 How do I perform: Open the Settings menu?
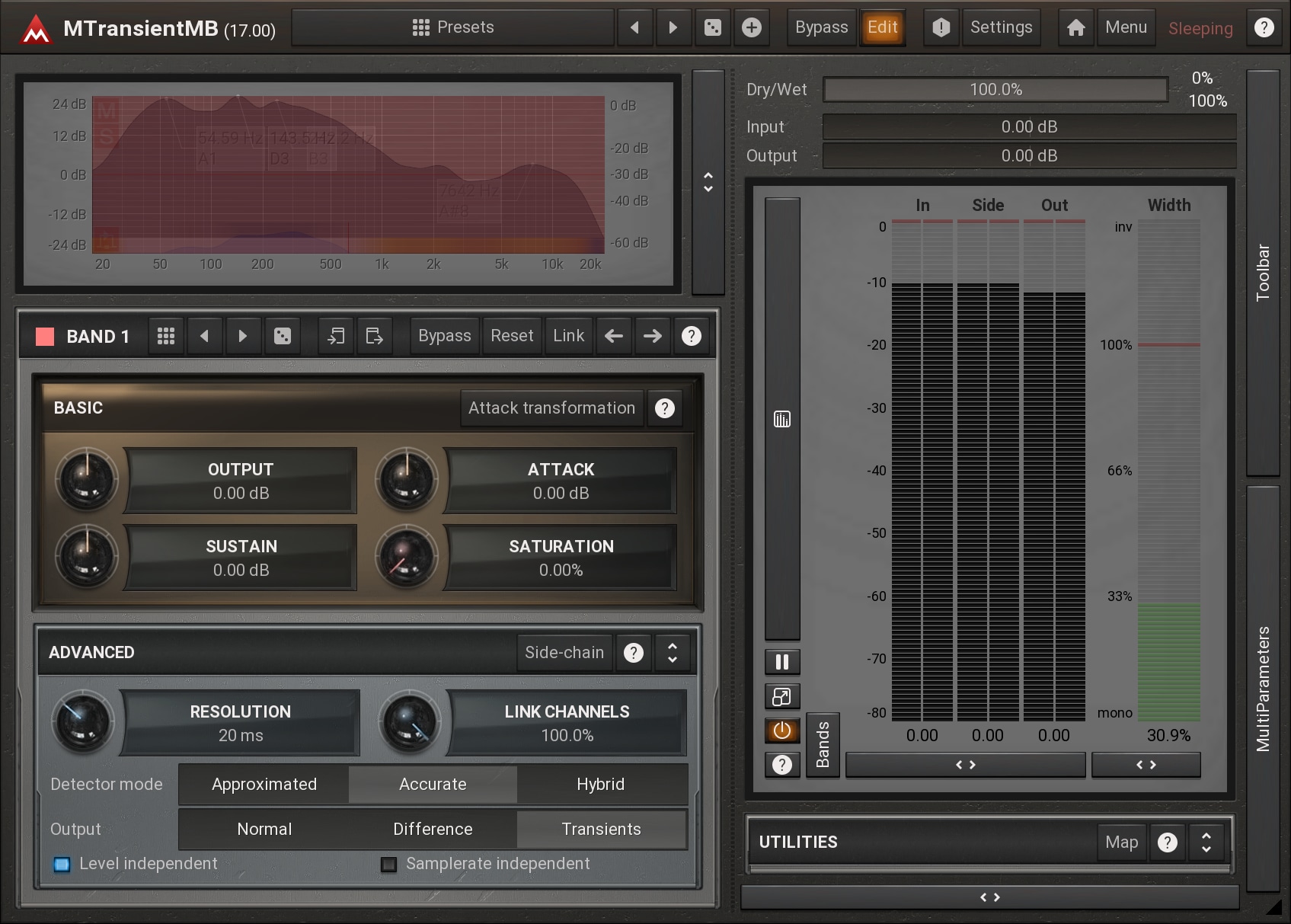coord(1001,28)
